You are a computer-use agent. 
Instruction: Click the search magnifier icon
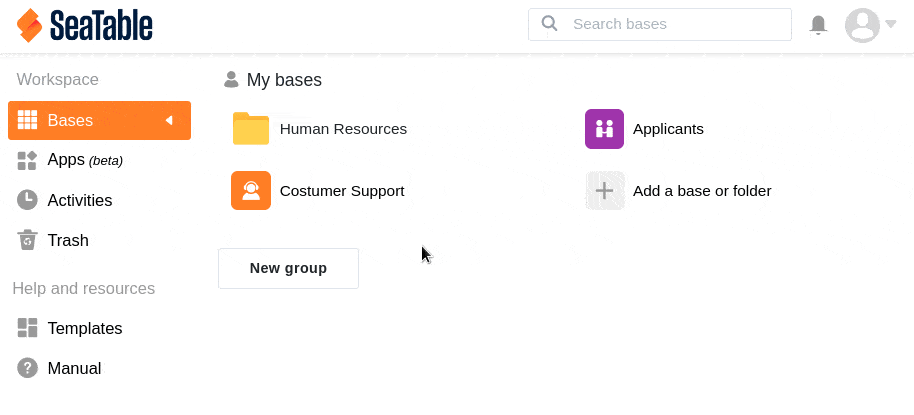tap(549, 24)
